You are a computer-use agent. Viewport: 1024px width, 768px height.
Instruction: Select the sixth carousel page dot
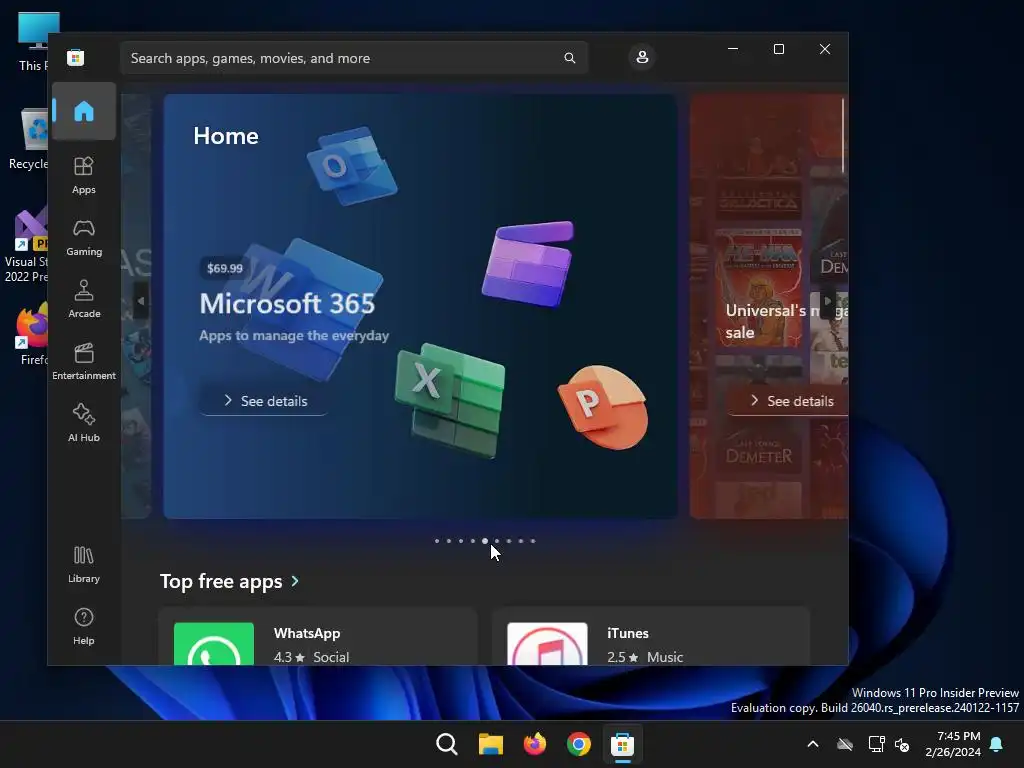coord(497,541)
